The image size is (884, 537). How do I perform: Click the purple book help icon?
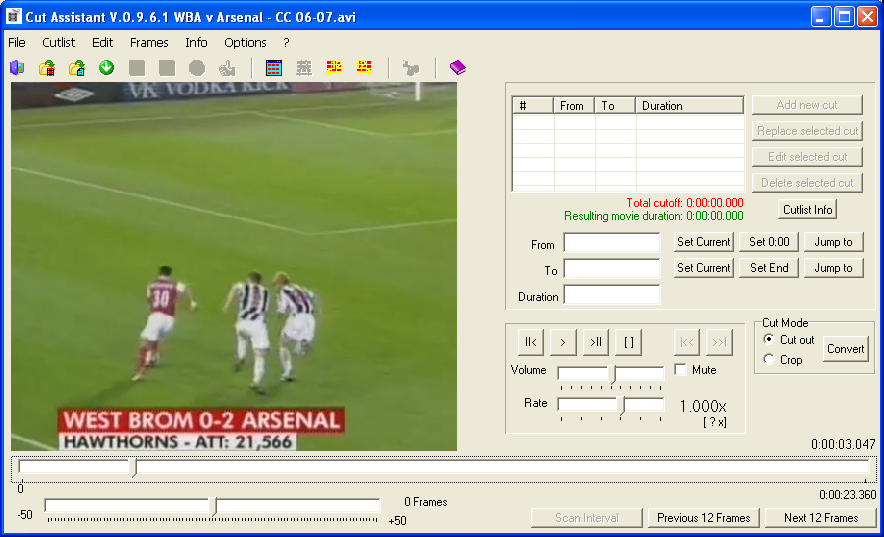pyautogui.click(x=457, y=68)
